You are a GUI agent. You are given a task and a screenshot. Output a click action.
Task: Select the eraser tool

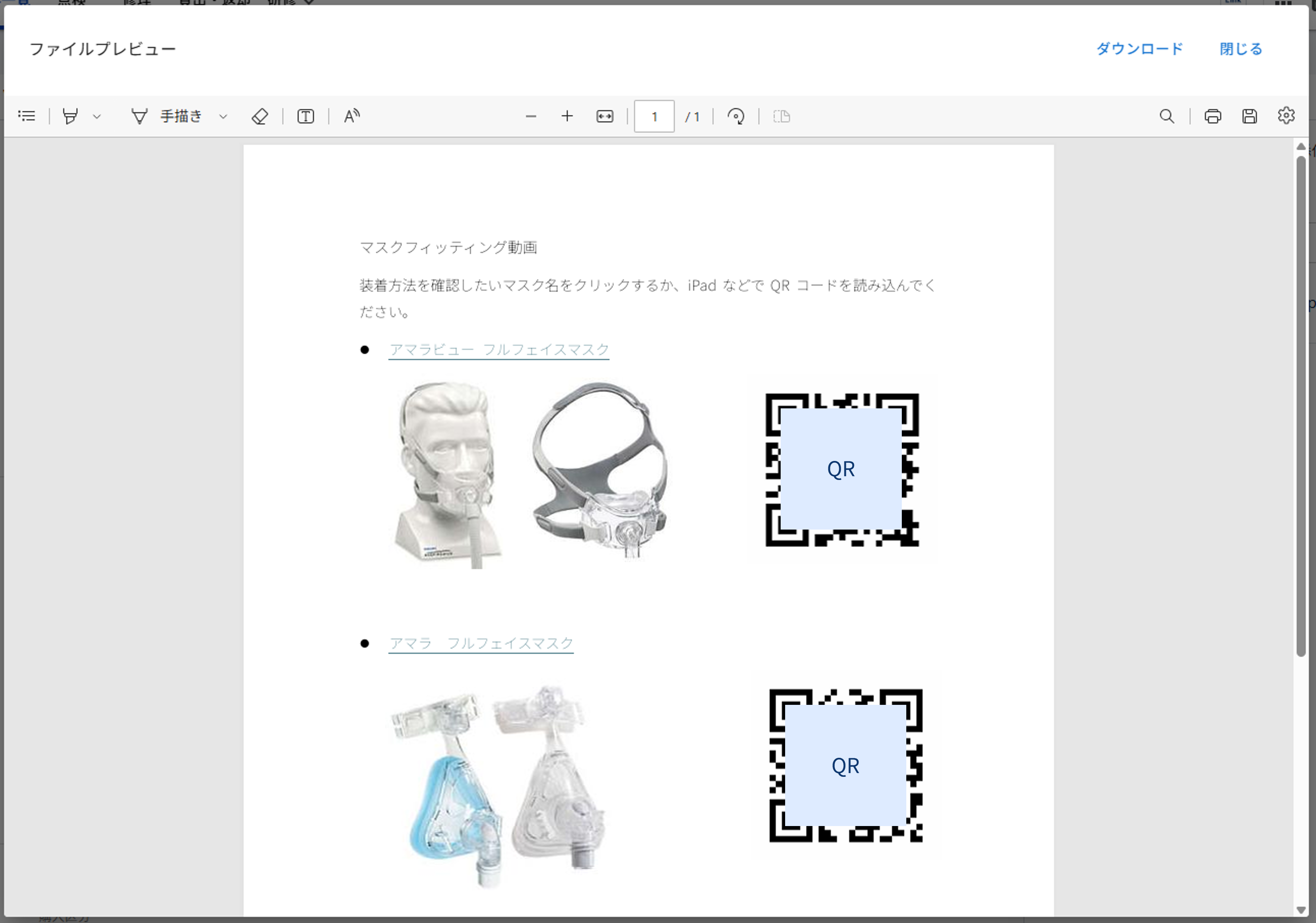click(259, 116)
